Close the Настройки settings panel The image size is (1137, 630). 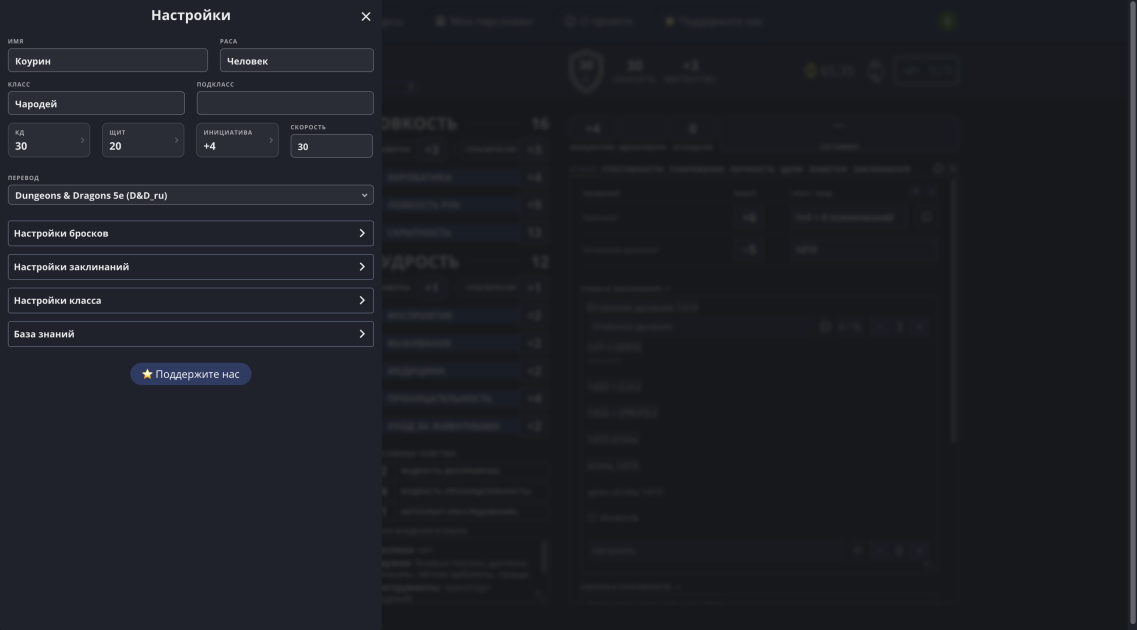(365, 16)
